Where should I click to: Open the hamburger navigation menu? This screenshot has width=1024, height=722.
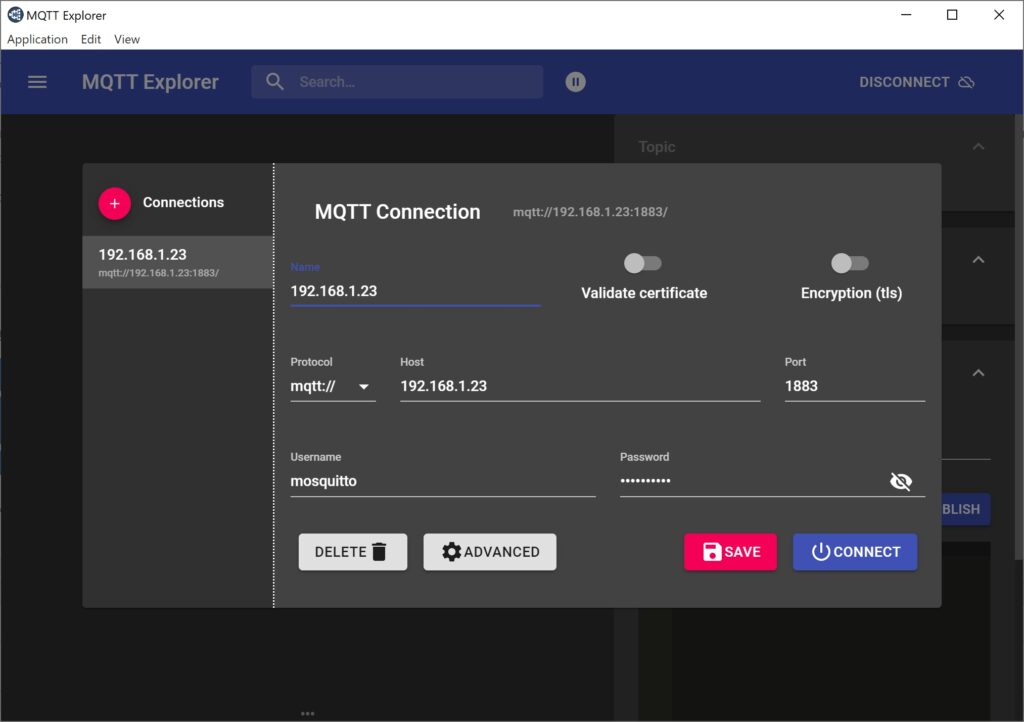pos(37,82)
